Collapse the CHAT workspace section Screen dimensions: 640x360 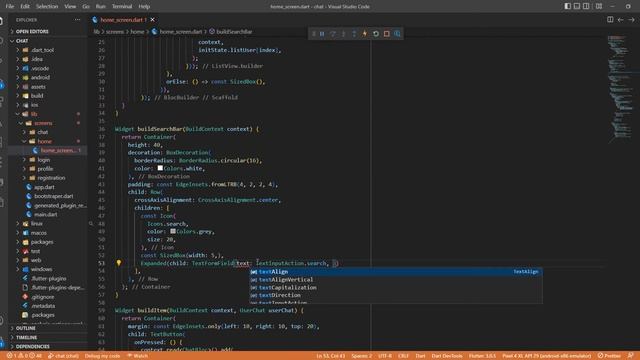(48, 41)
